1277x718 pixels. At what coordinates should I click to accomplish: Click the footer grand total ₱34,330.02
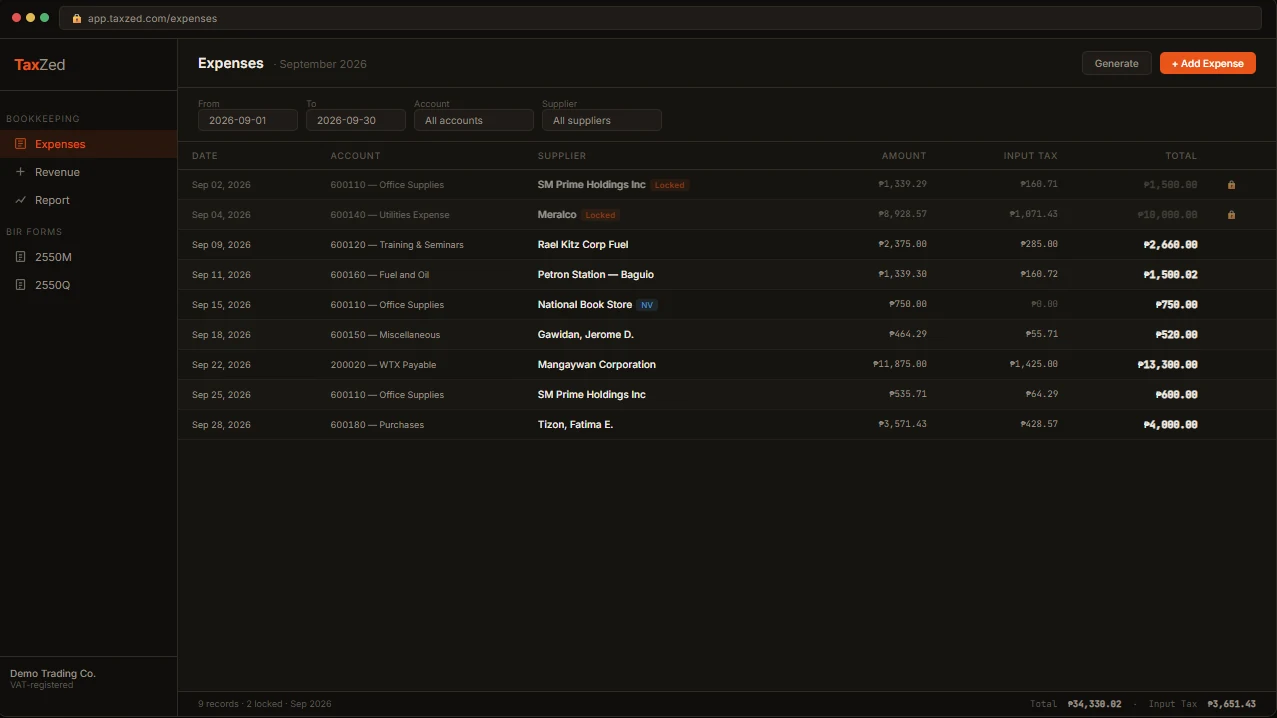(x=1094, y=704)
